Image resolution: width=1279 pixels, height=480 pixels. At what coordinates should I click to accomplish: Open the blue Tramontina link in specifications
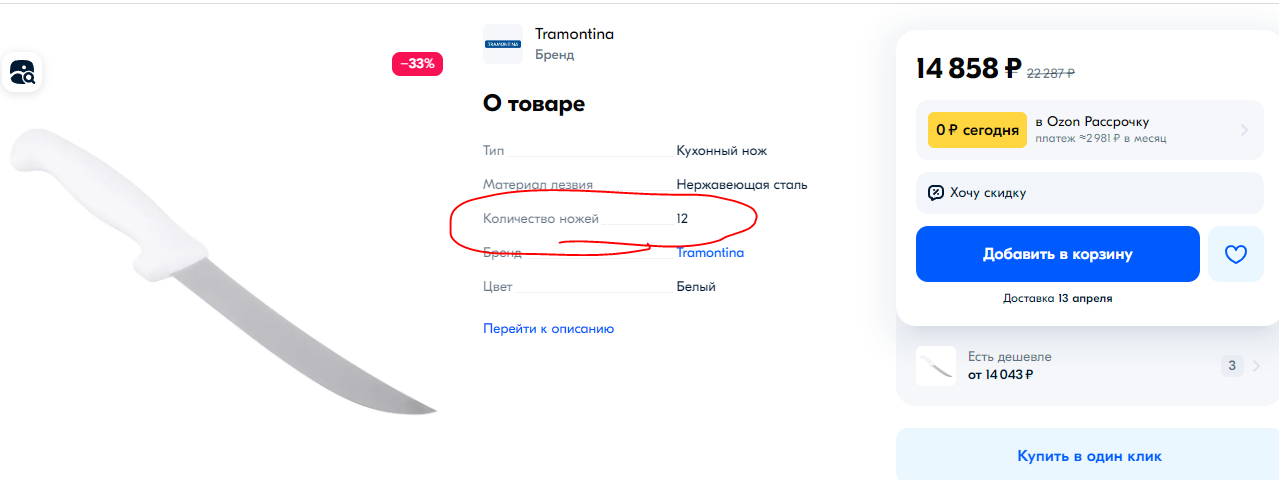pyautogui.click(x=710, y=253)
